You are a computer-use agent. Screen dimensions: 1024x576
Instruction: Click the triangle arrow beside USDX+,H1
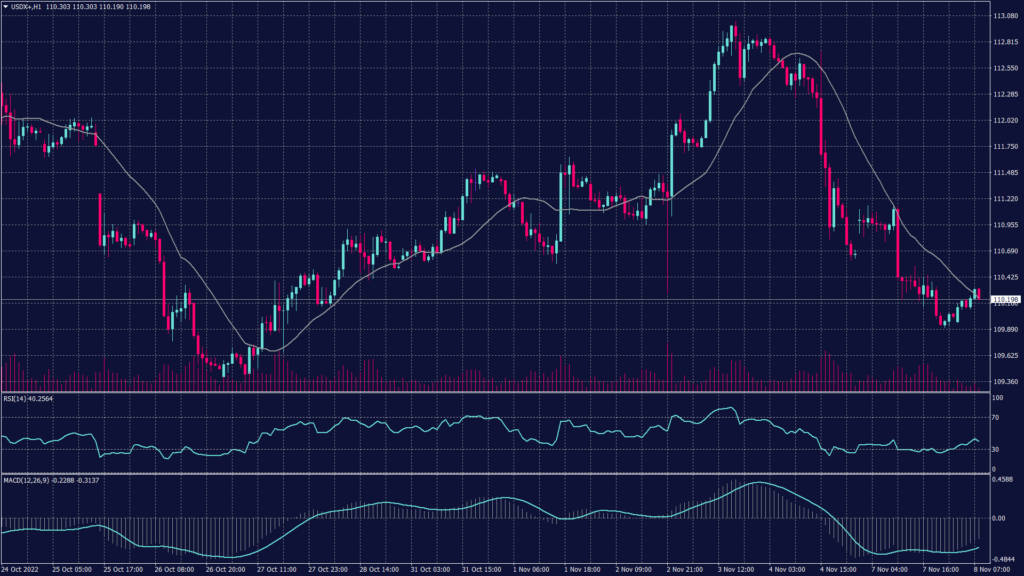6,7
